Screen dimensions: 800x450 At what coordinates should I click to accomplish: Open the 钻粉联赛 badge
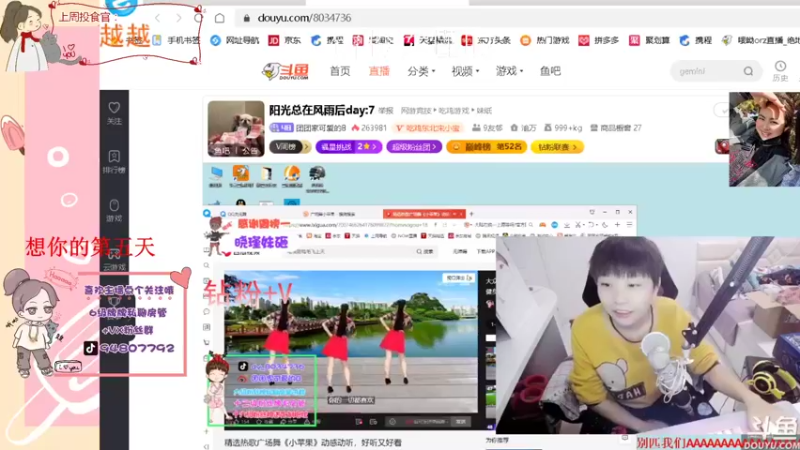557,147
